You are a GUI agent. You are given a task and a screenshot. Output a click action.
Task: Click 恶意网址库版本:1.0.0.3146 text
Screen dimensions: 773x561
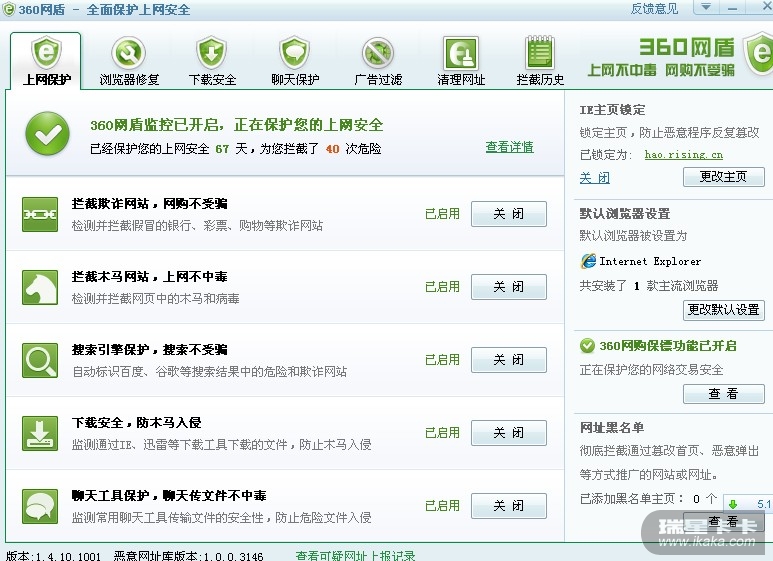[188, 556]
